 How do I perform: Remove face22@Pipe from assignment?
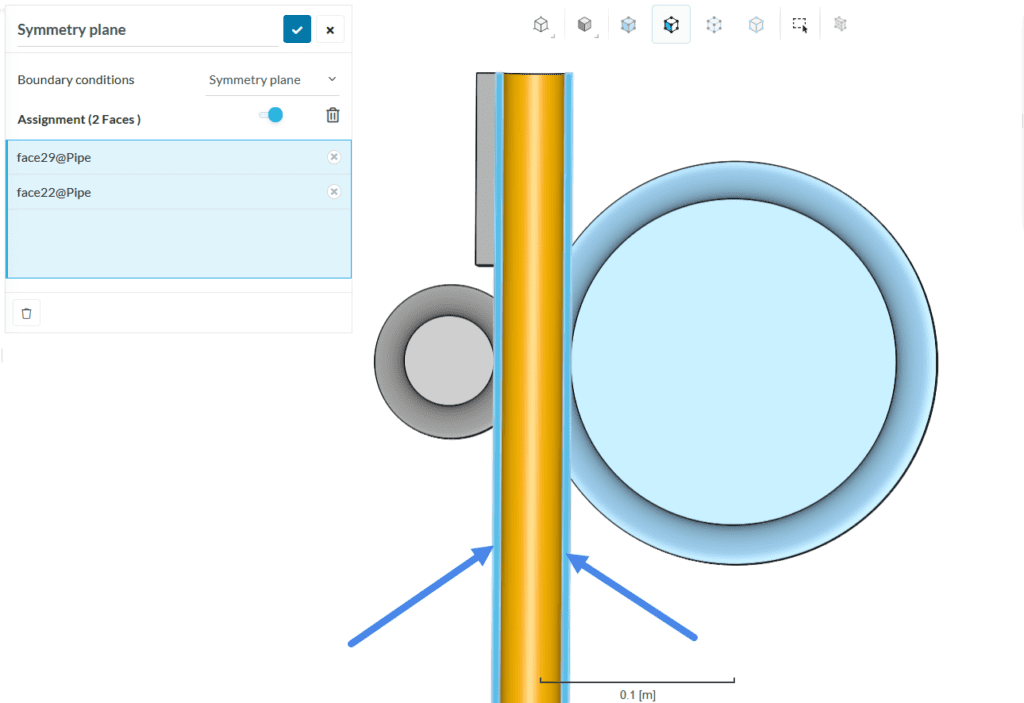click(x=334, y=192)
